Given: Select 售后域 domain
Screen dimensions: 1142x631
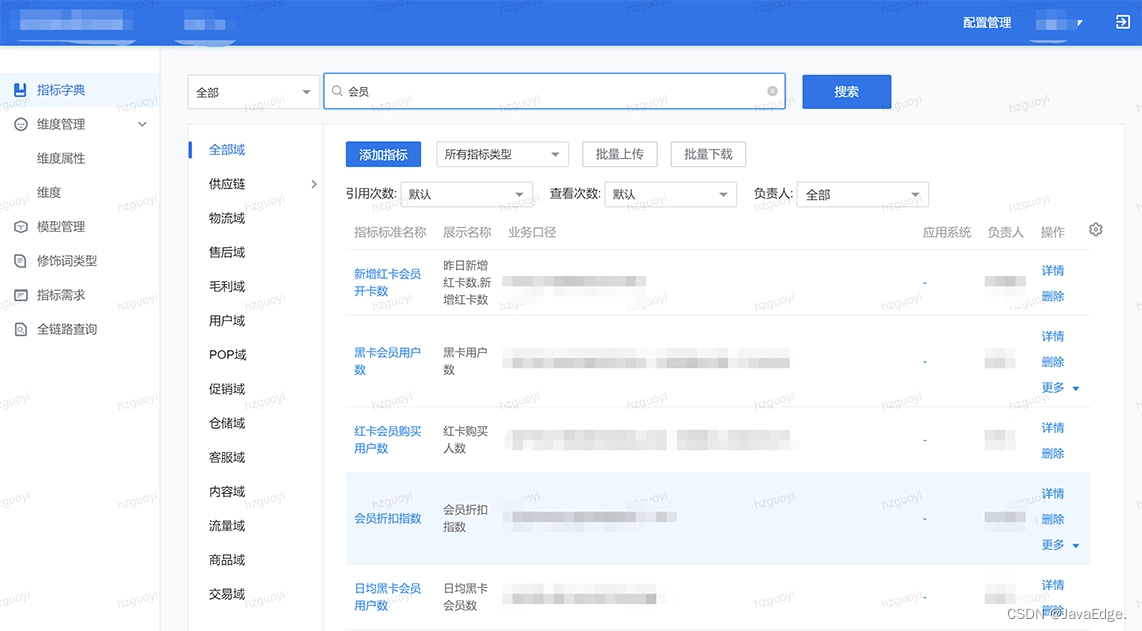Looking at the screenshot, I should point(227,253).
